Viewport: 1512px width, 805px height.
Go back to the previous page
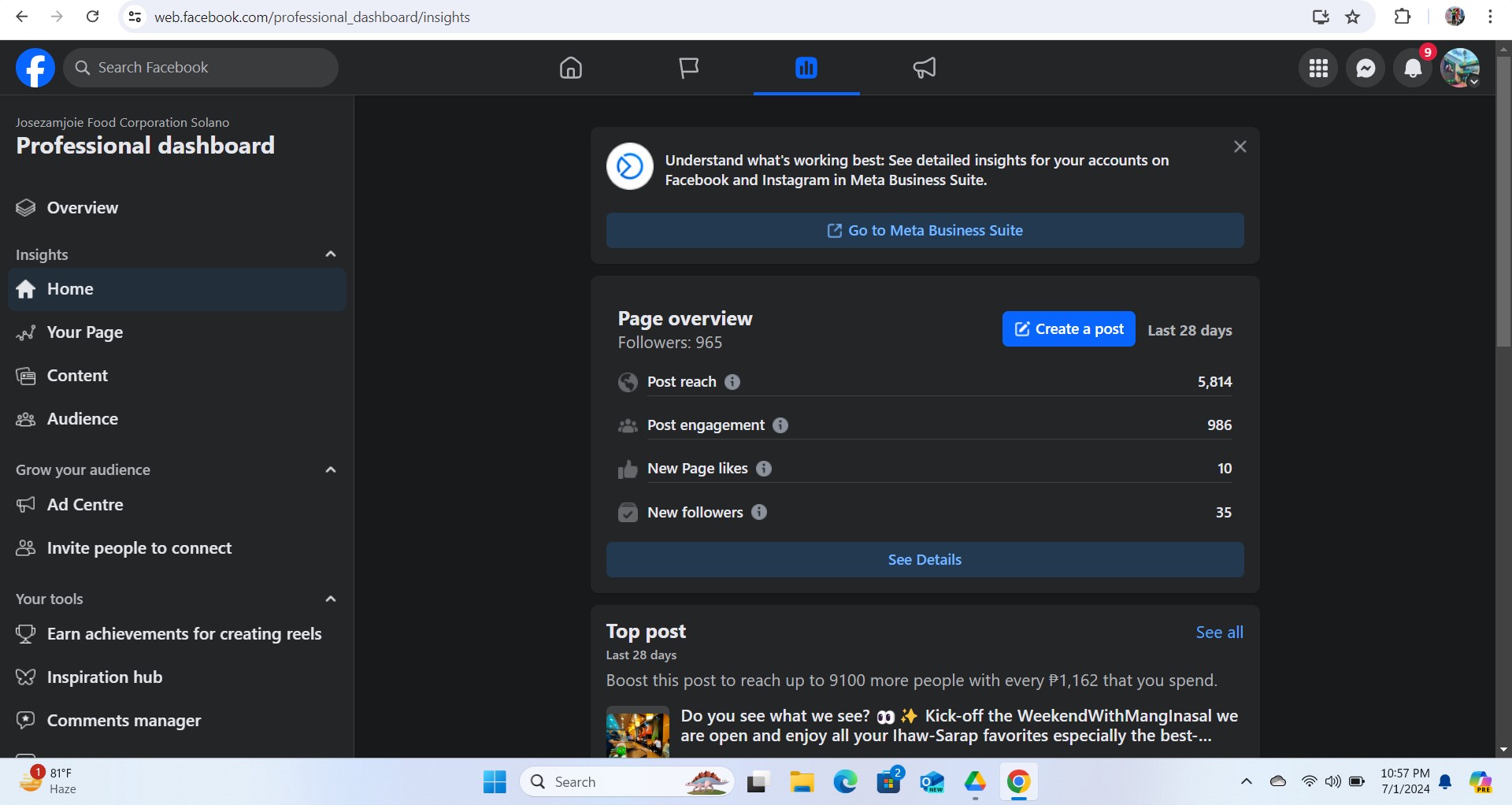22,17
